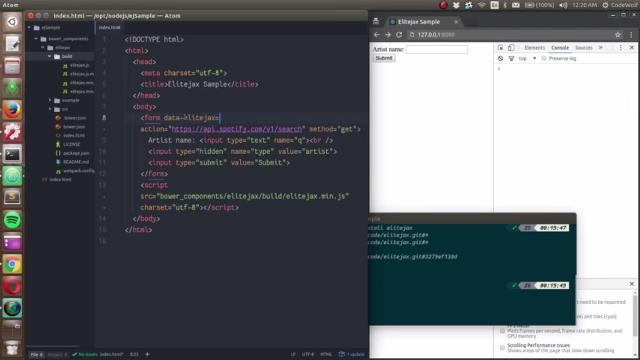Screen dimensions: 640x360
Task: Collapse the bower_components folder
Action: click(36, 39)
